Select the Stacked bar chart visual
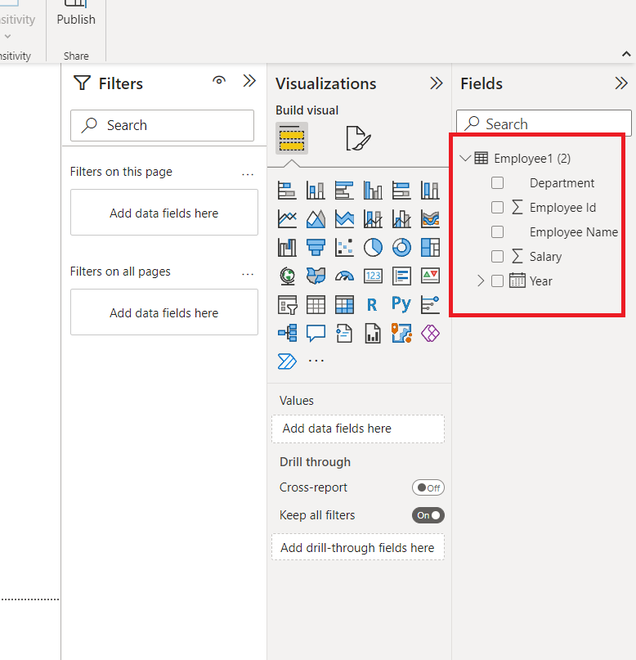The image size is (636, 660). (287, 190)
